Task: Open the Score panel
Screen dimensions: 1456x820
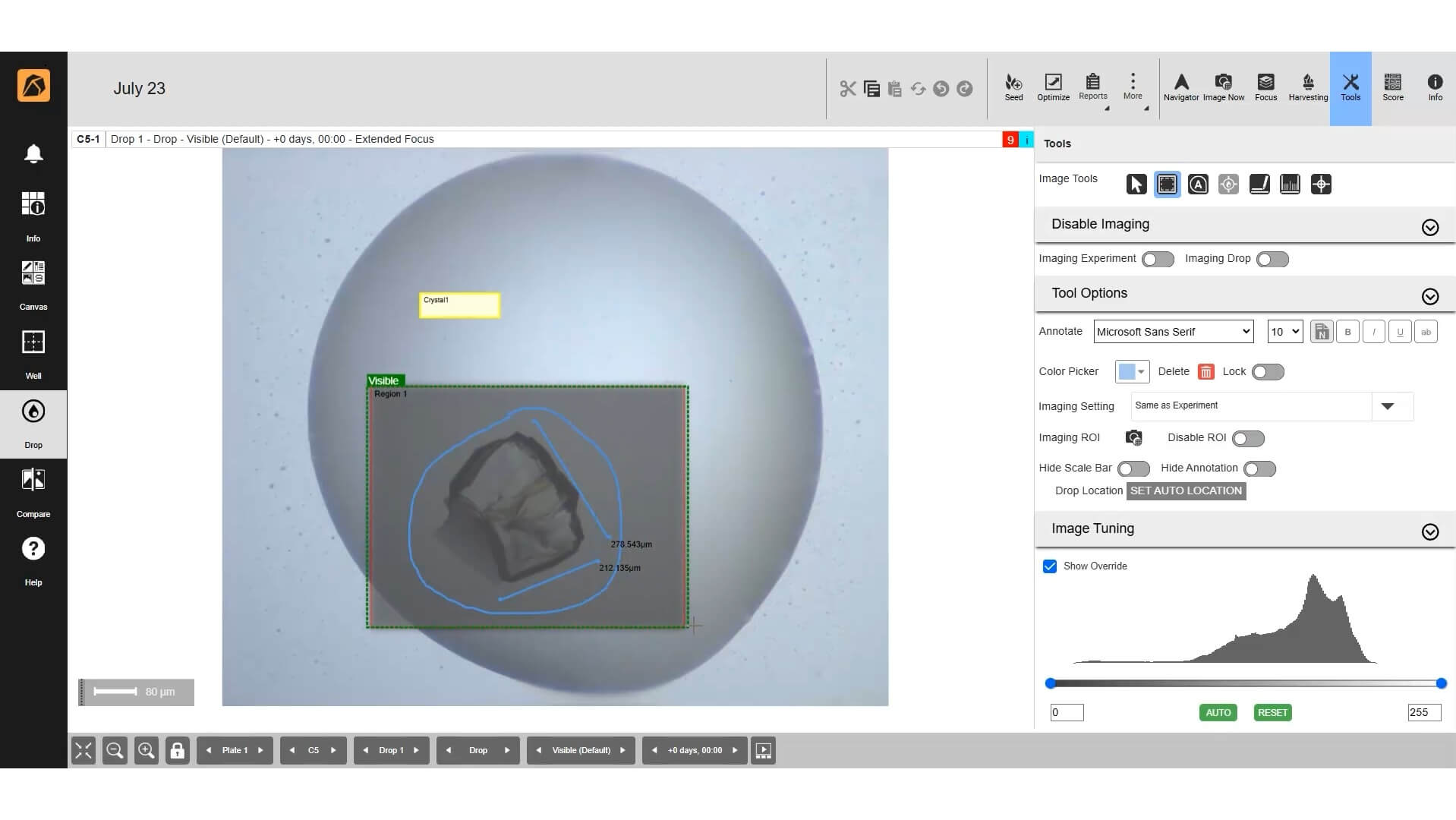Action: 1392,87
